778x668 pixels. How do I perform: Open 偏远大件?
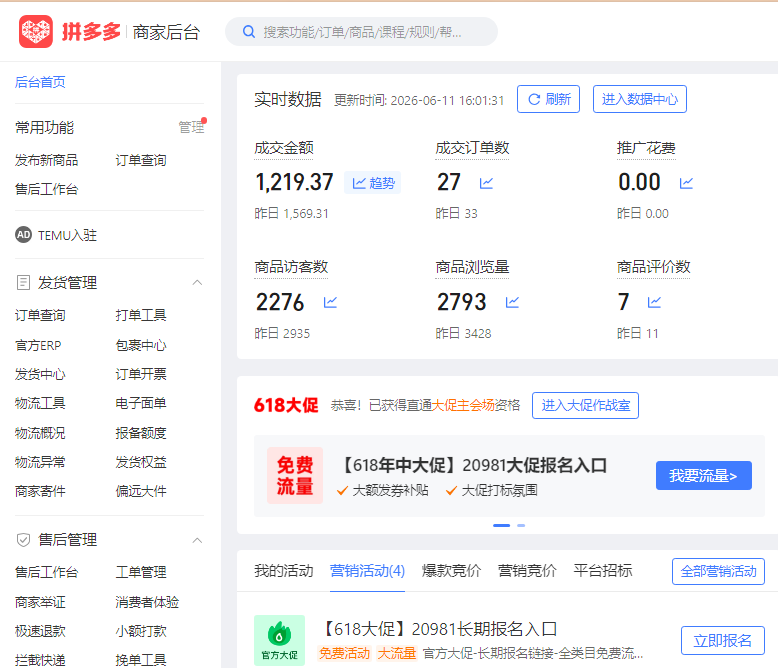point(141,491)
